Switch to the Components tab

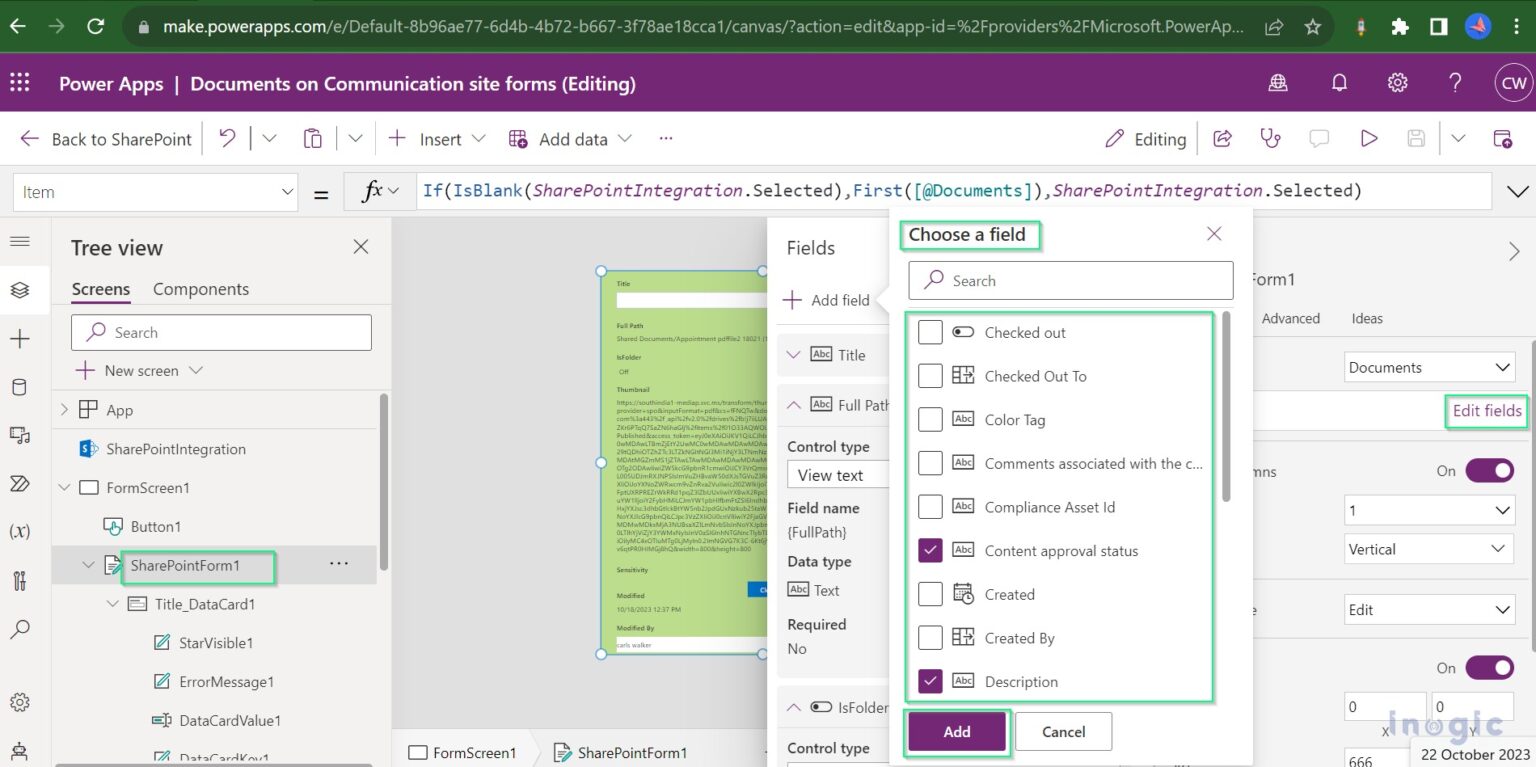pyautogui.click(x=200, y=289)
